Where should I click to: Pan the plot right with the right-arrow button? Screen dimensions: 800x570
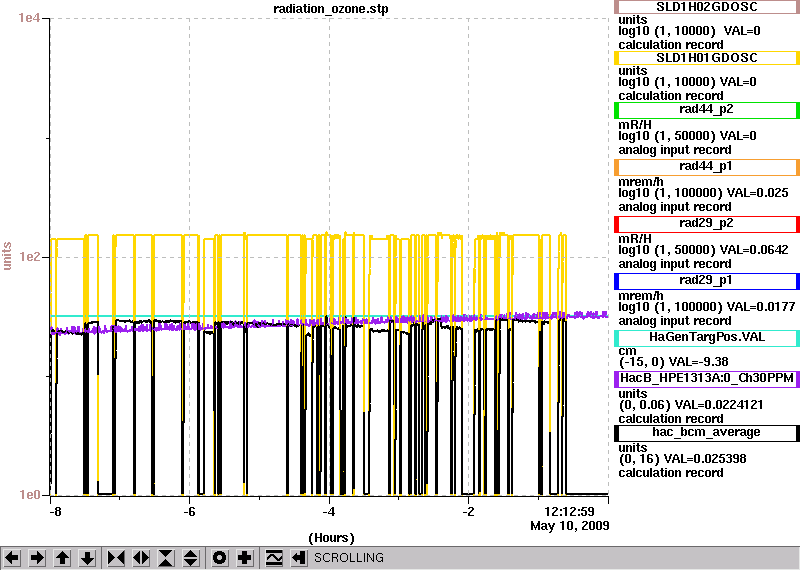pyautogui.click(x=37, y=558)
